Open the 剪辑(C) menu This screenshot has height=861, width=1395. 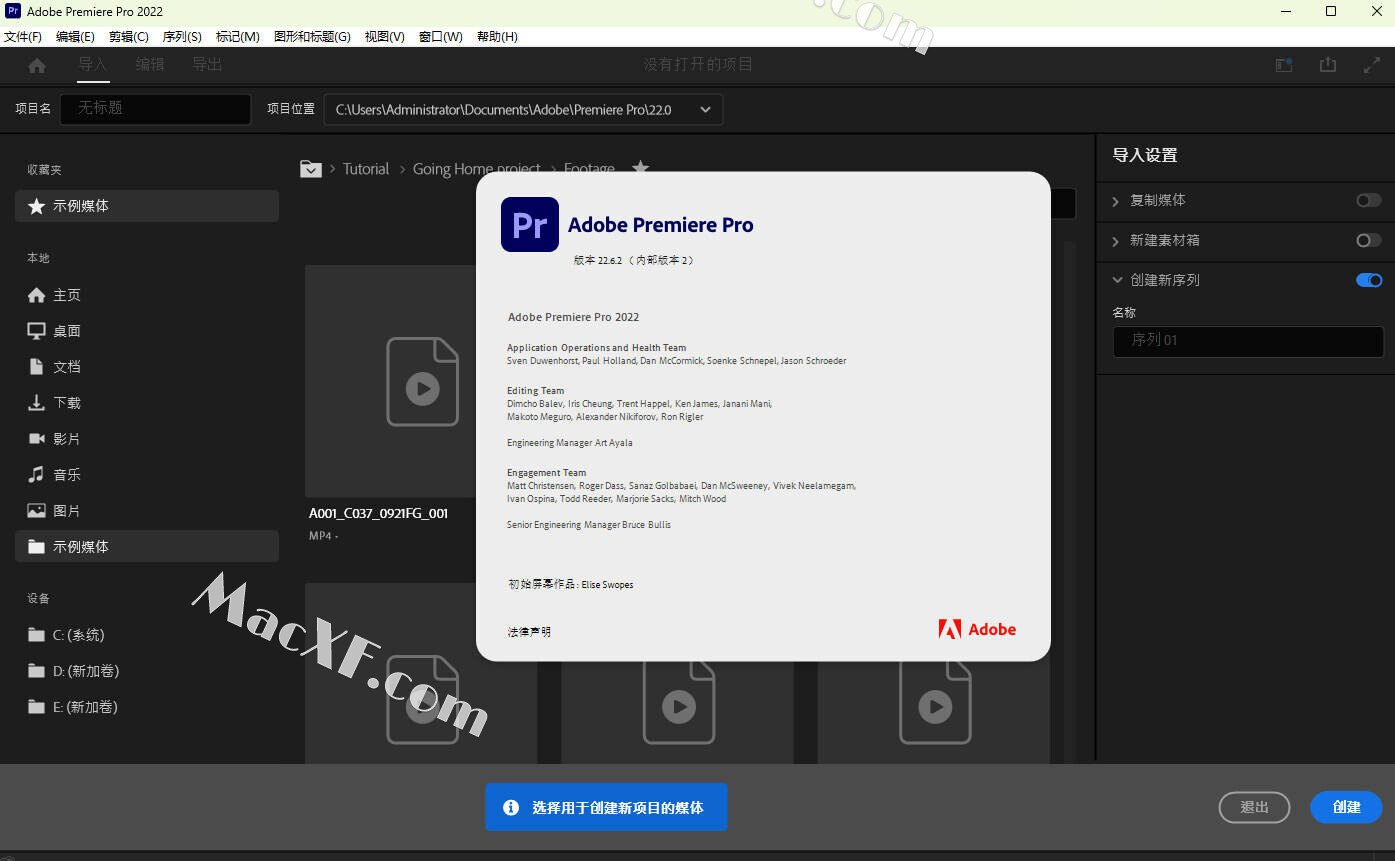(129, 37)
